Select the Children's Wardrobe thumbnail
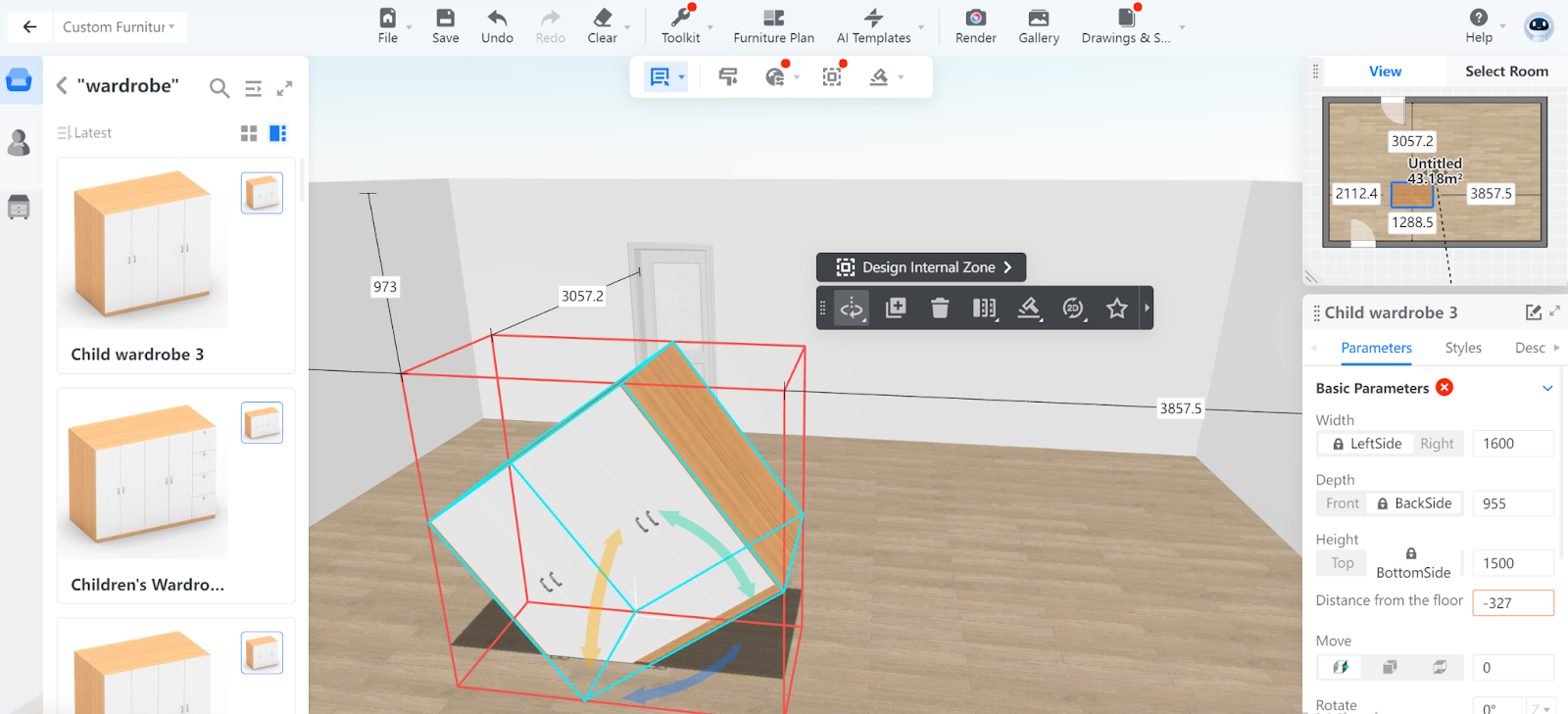The image size is (1568, 714). [x=143, y=475]
